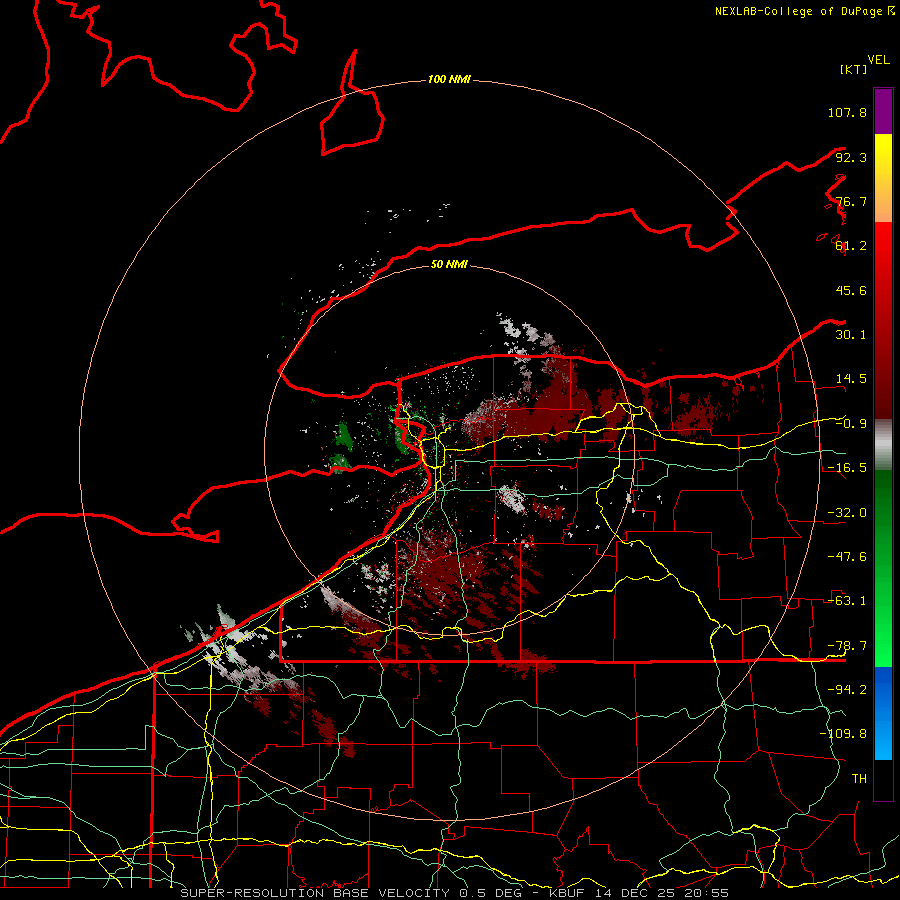Select the -78.7 velocity scale value
The image size is (900, 900).
[x=847, y=646]
